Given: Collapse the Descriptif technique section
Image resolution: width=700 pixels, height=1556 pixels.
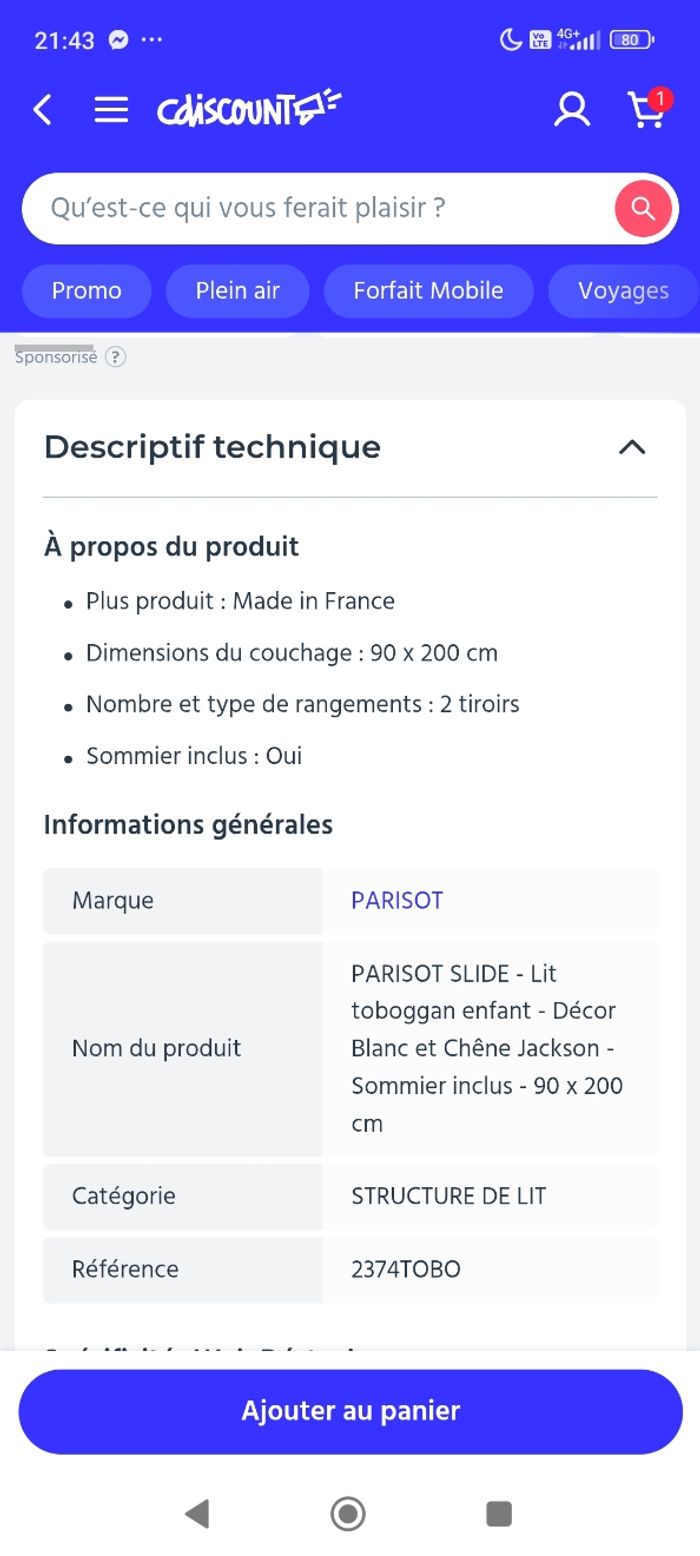Looking at the screenshot, I should tap(632, 447).
